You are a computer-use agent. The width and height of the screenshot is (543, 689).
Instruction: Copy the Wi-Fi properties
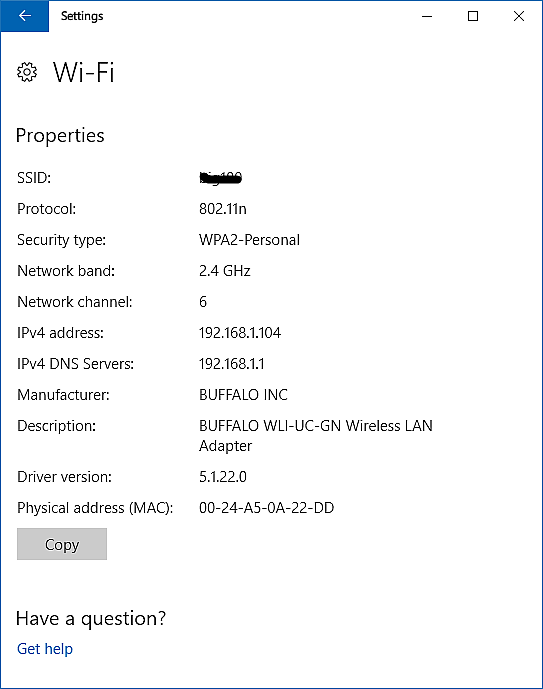62,544
